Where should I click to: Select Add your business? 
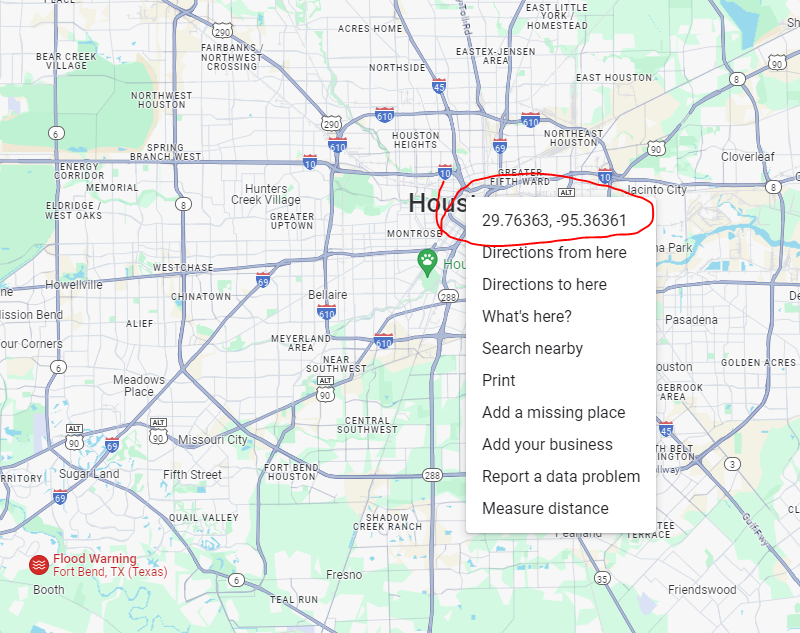coord(547,444)
